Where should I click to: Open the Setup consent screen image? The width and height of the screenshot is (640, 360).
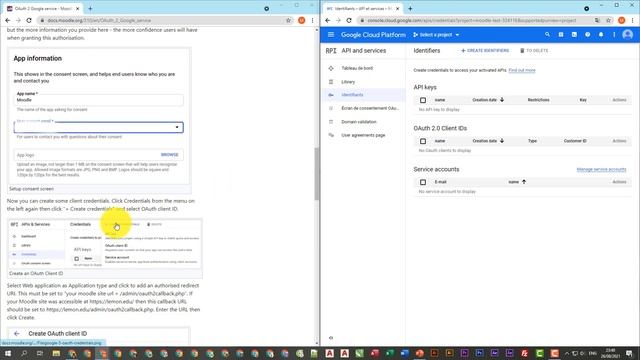click(99, 116)
